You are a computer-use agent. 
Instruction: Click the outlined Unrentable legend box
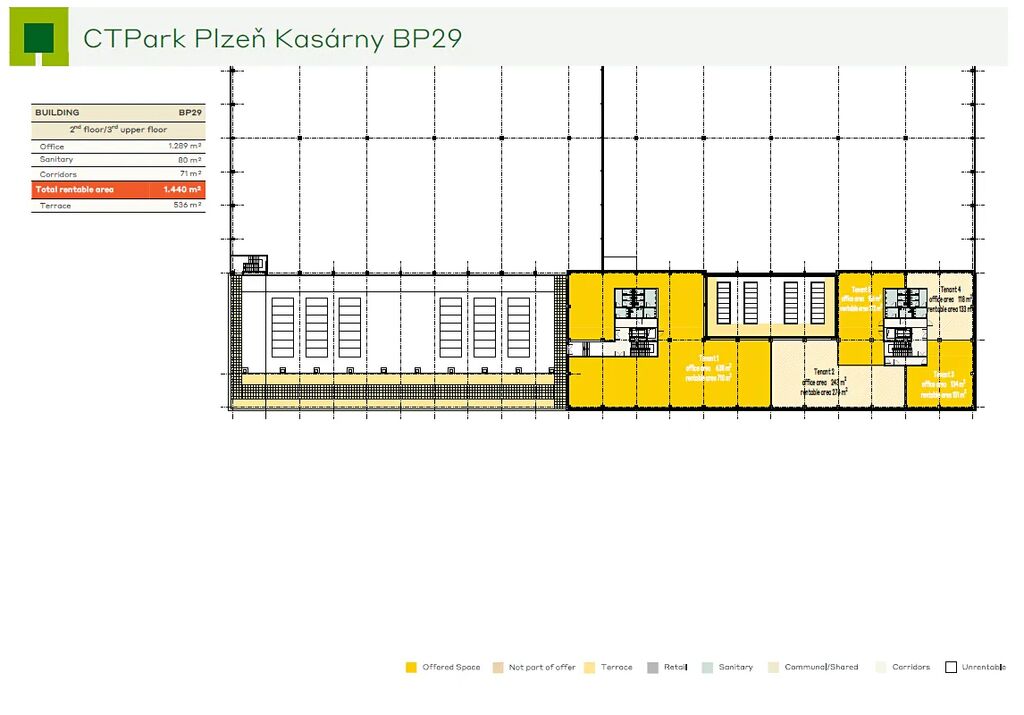point(951,667)
